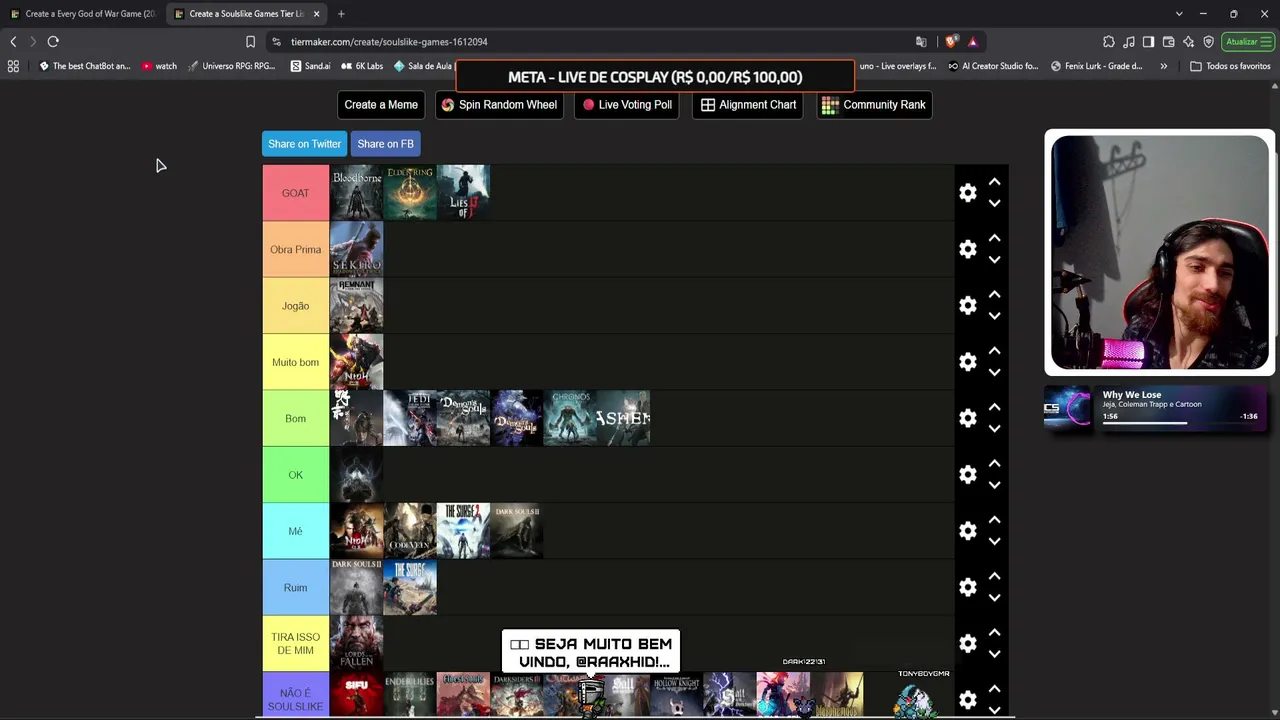Image resolution: width=1280 pixels, height=720 pixels.
Task: Open the music note playlist icon
Action: coord(1129,42)
